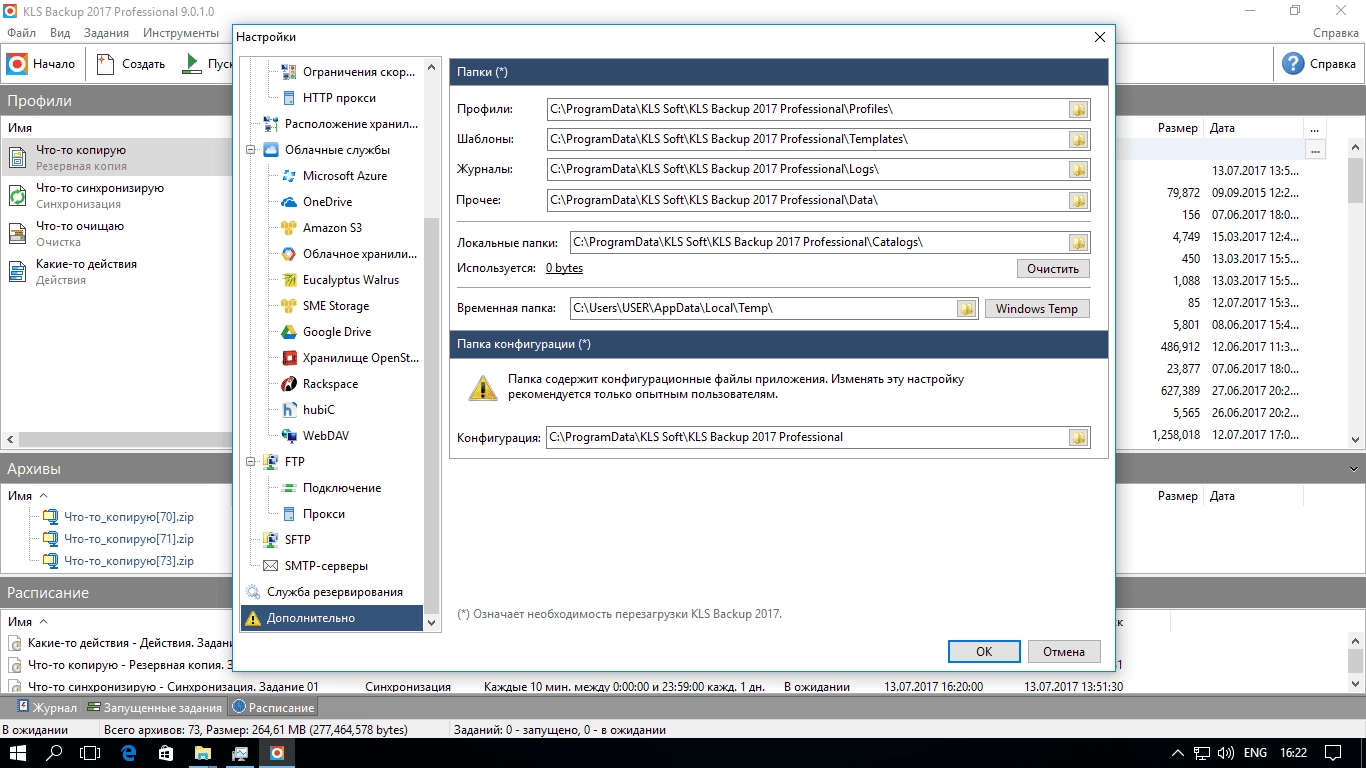Image resolution: width=1366 pixels, height=768 pixels.
Task: Browse folder for Конфигурация path
Action: (x=1078, y=438)
